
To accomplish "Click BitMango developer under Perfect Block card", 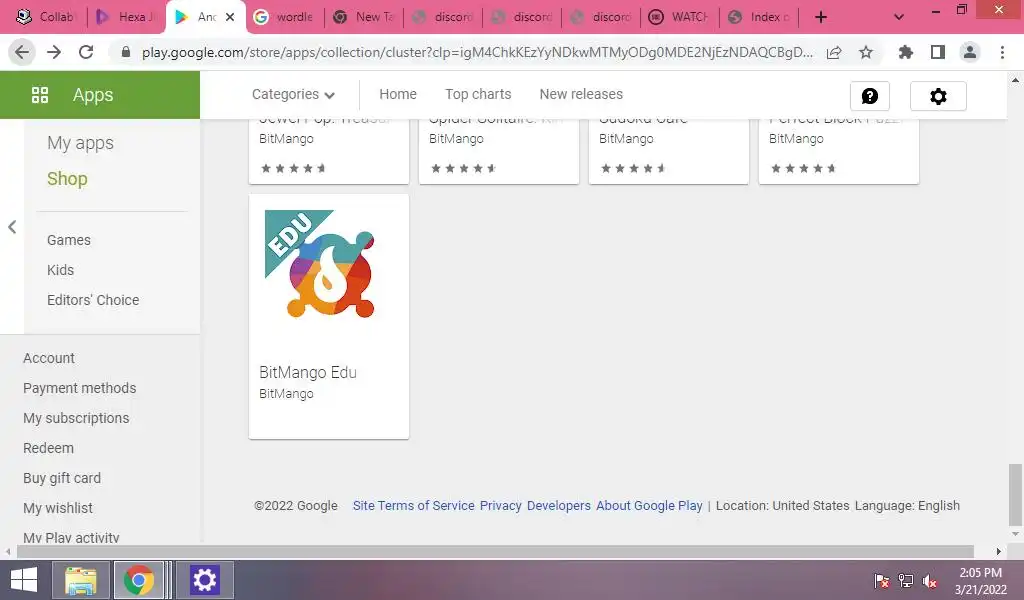I will (x=796, y=138).
